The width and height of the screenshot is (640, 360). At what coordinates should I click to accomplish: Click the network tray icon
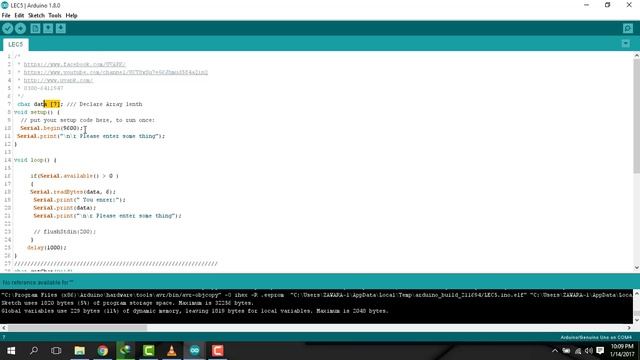[578, 351]
